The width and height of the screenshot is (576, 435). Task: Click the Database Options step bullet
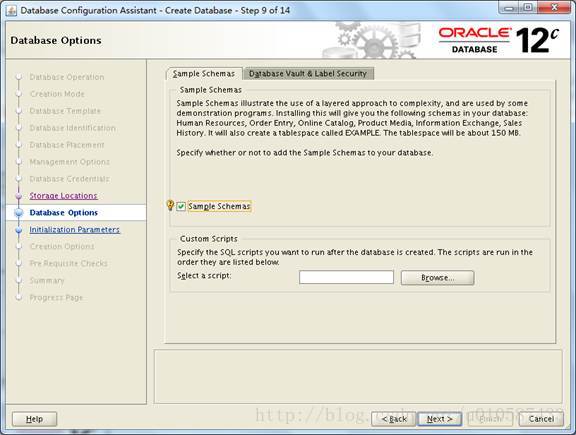19,213
